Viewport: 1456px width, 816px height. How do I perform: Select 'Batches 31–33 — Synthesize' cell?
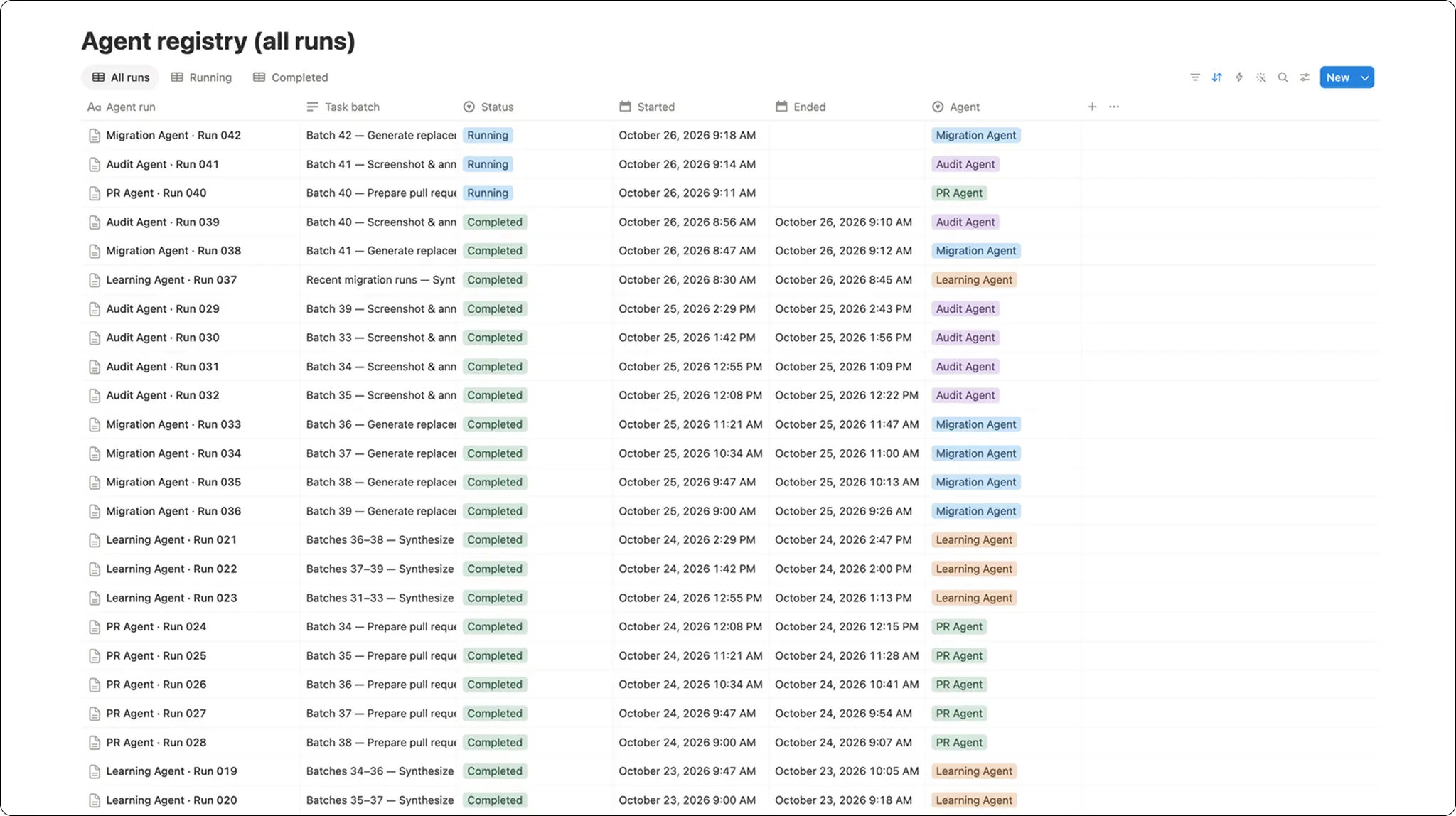tap(380, 598)
